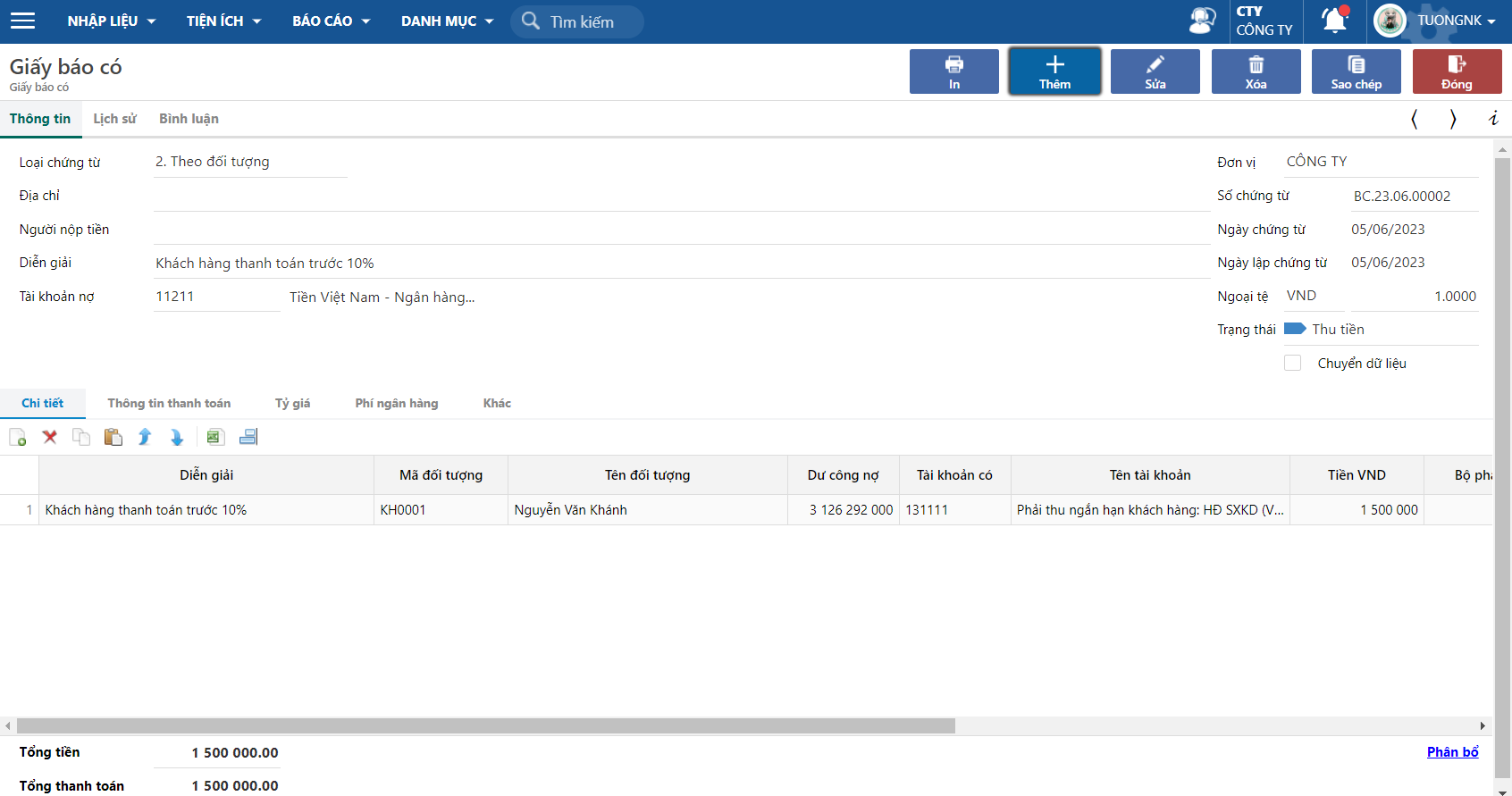Image resolution: width=1512 pixels, height=796 pixels.
Task: Click the Phân bổ link
Action: coord(1452,752)
